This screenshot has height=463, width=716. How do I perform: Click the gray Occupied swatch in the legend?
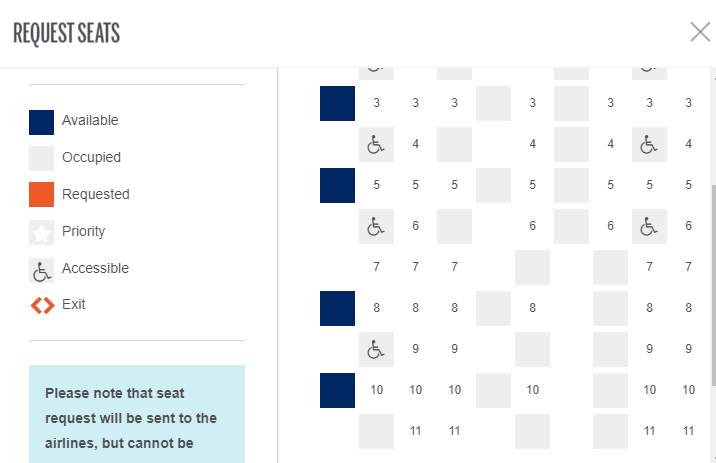tap(42, 158)
